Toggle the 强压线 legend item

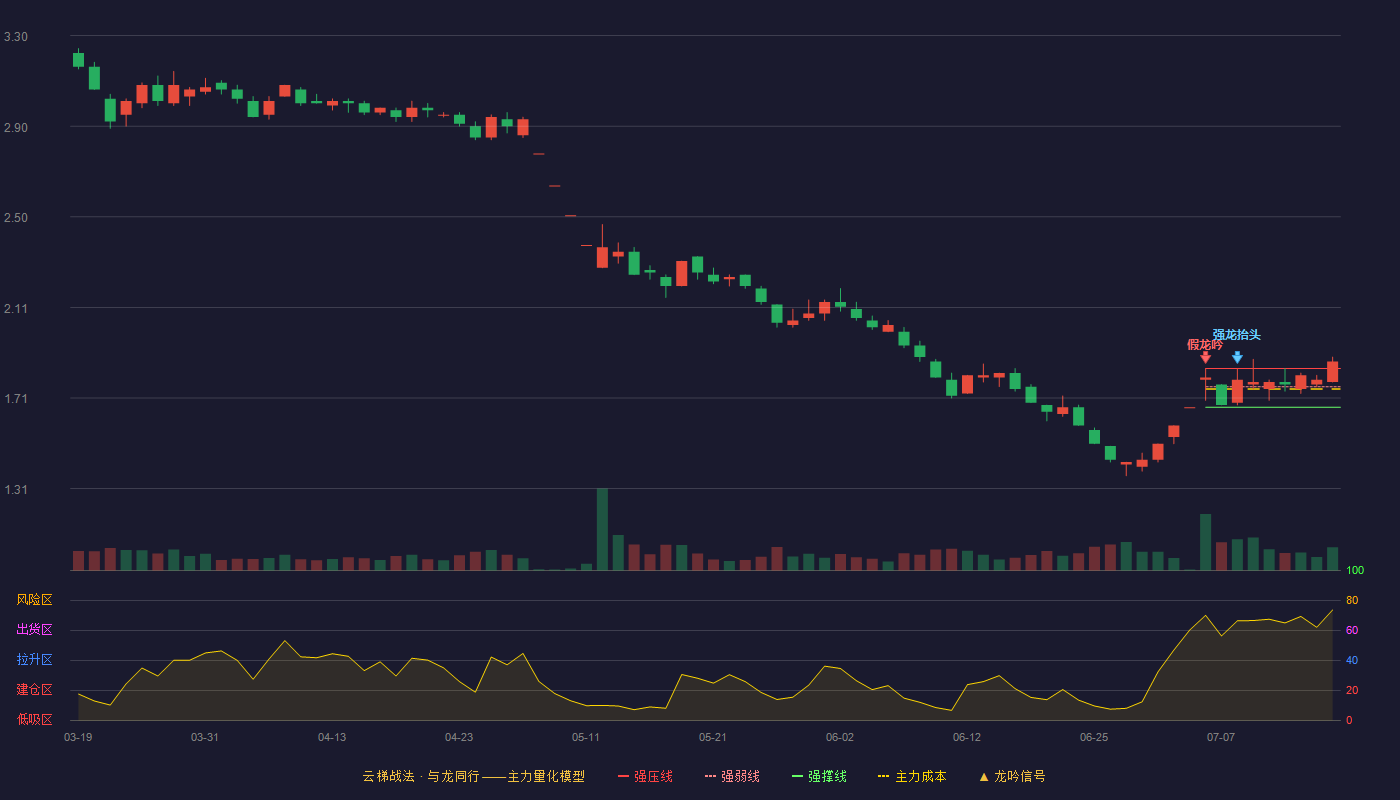tap(645, 776)
